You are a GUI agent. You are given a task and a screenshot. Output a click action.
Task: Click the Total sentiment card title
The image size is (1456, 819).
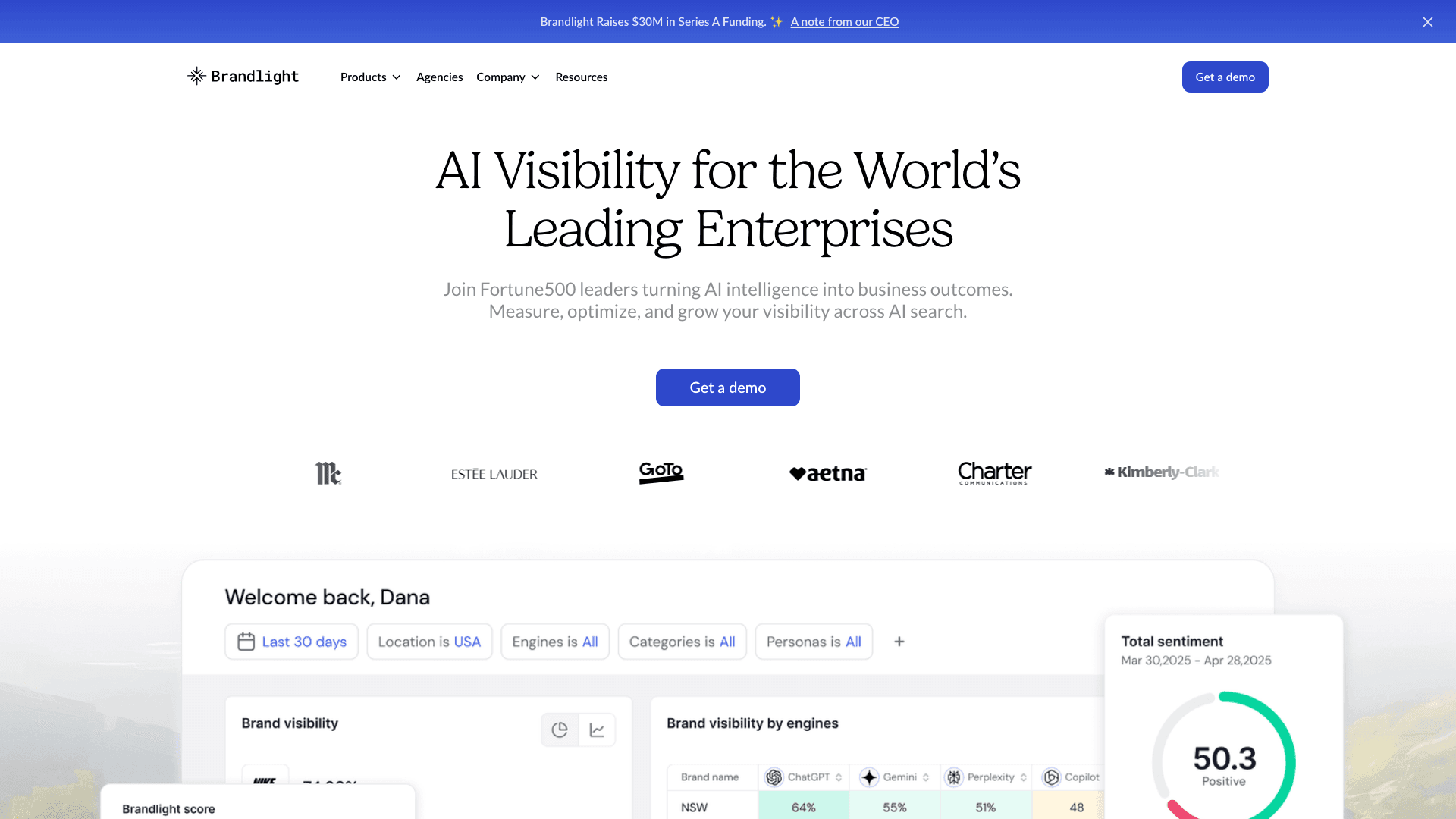[x=1172, y=642]
